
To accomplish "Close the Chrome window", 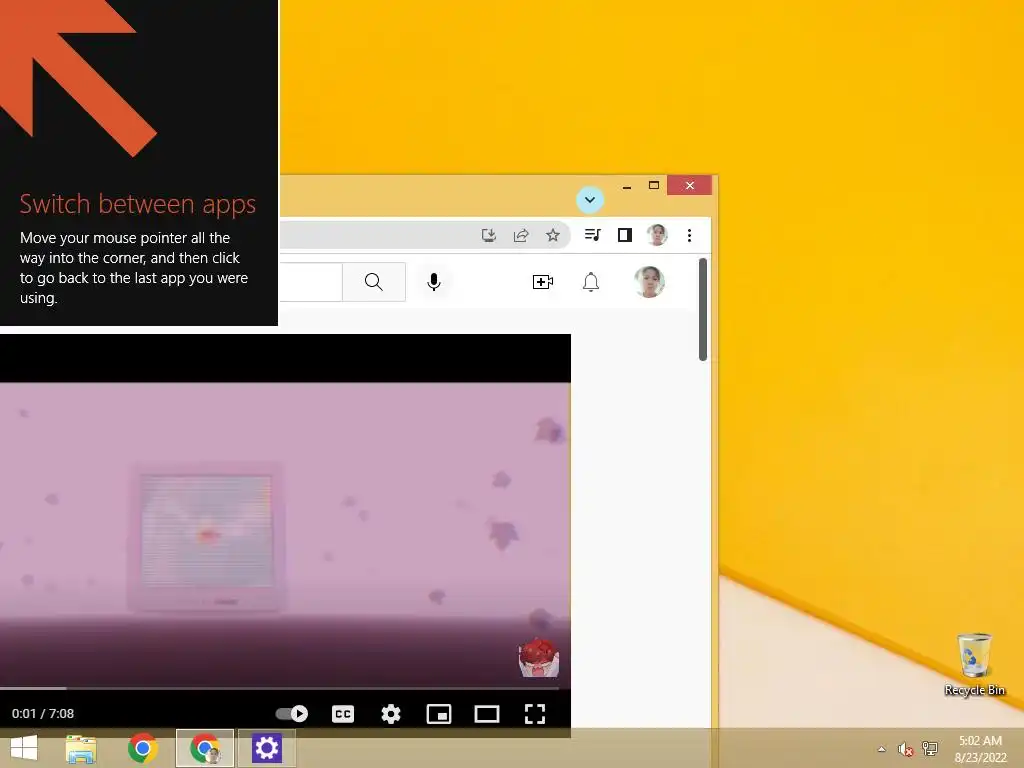I will [x=690, y=185].
